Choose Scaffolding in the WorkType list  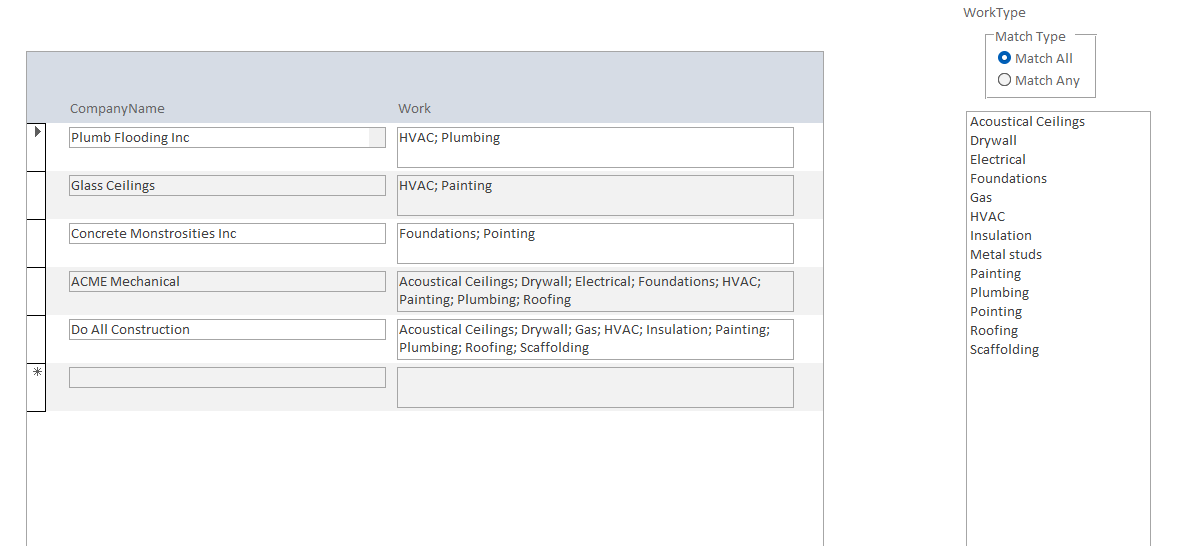tap(1004, 350)
